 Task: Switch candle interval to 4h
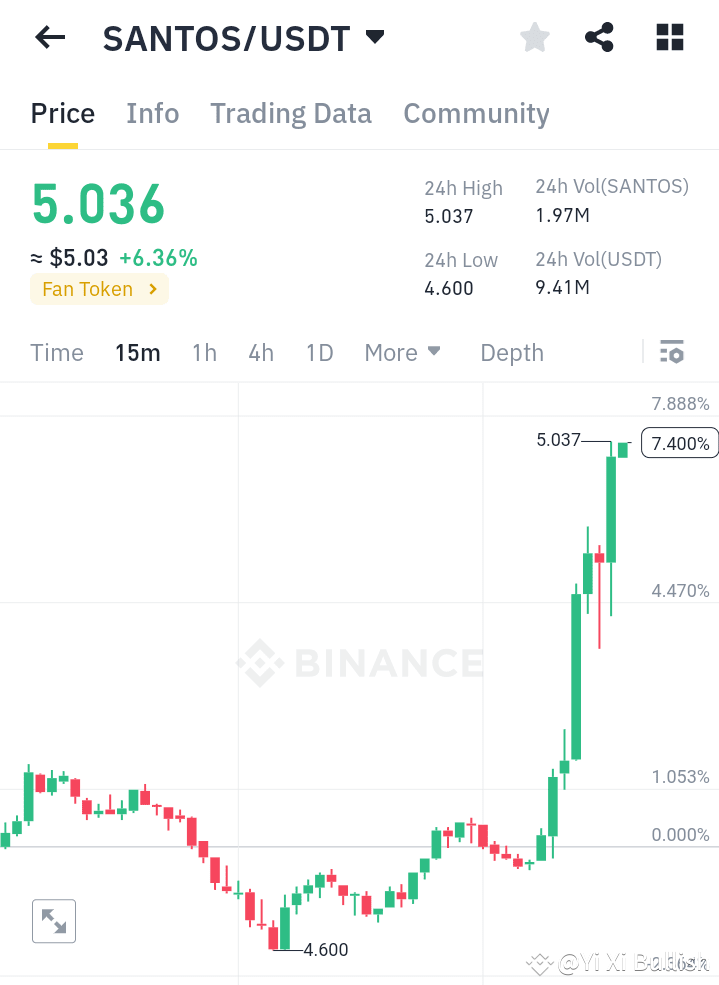pos(260,352)
